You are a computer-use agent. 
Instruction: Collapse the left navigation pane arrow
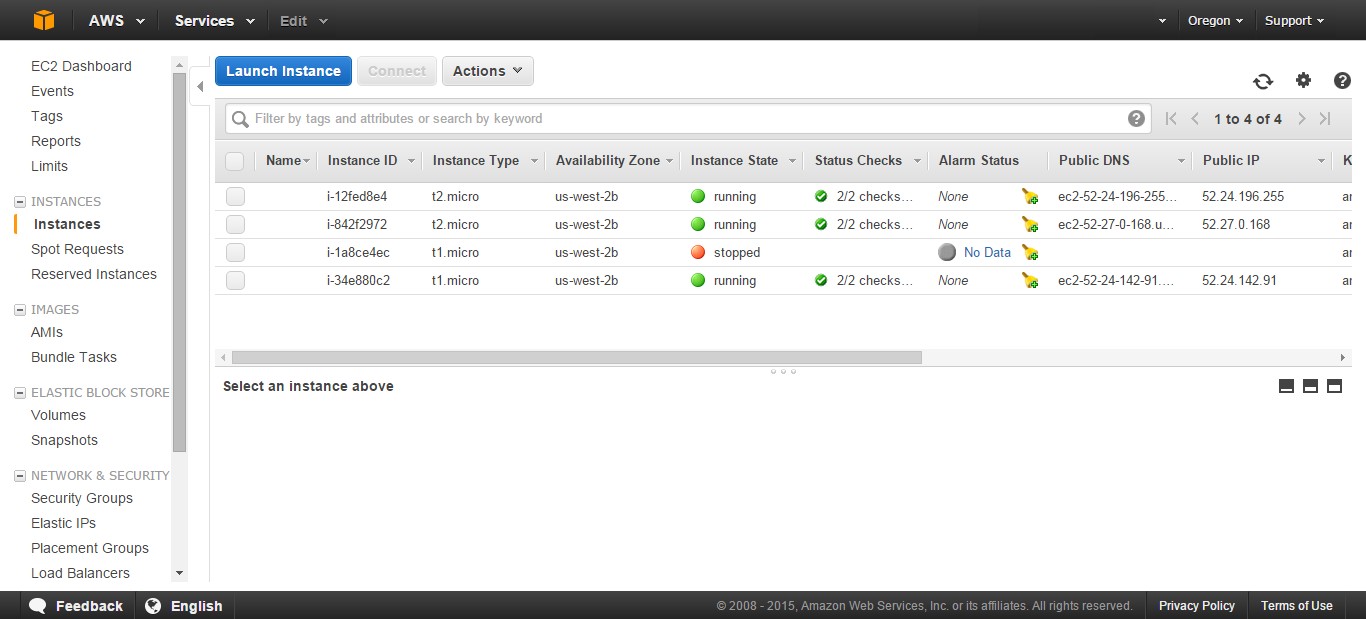(200, 87)
